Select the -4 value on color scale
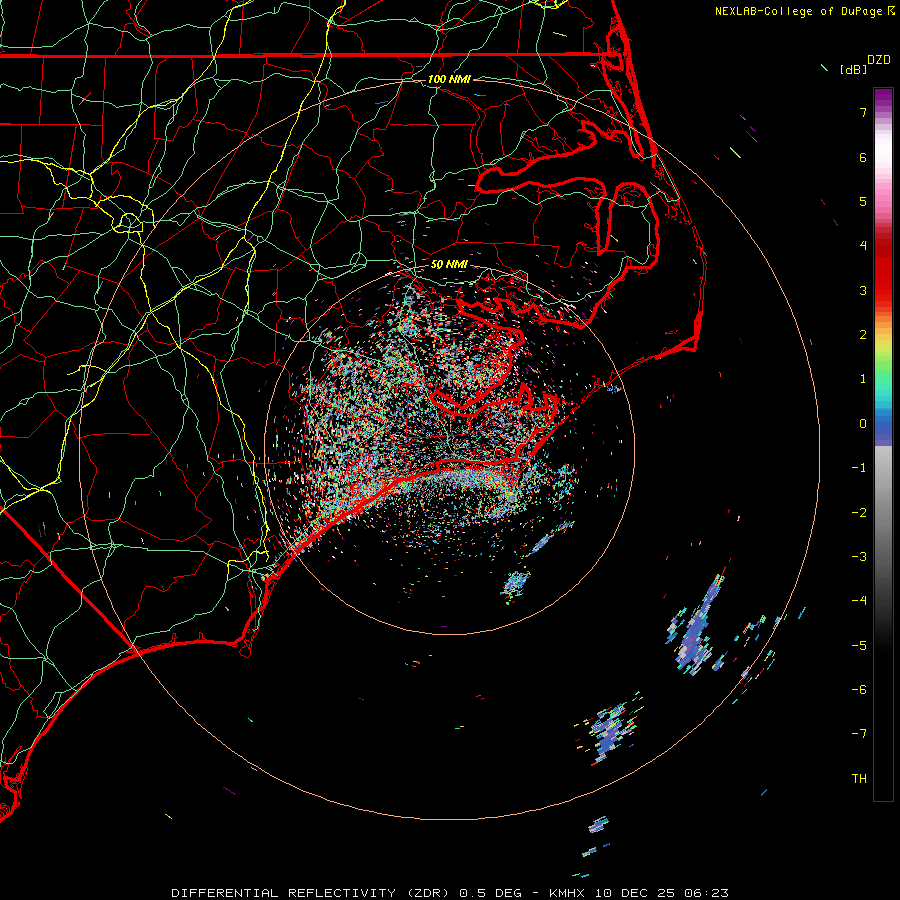This screenshot has width=900, height=900. coord(859,601)
